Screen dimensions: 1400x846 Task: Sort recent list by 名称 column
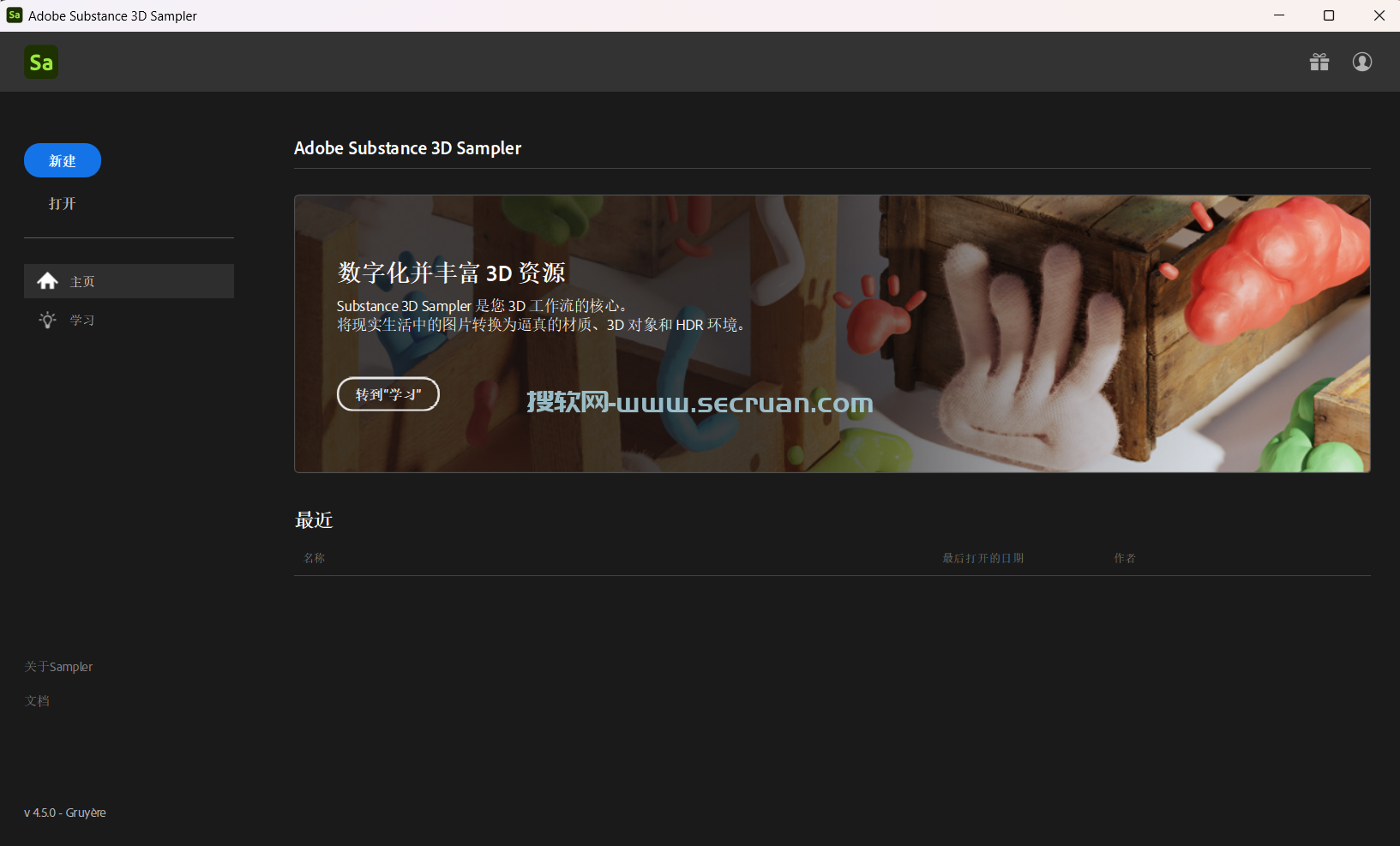click(315, 558)
